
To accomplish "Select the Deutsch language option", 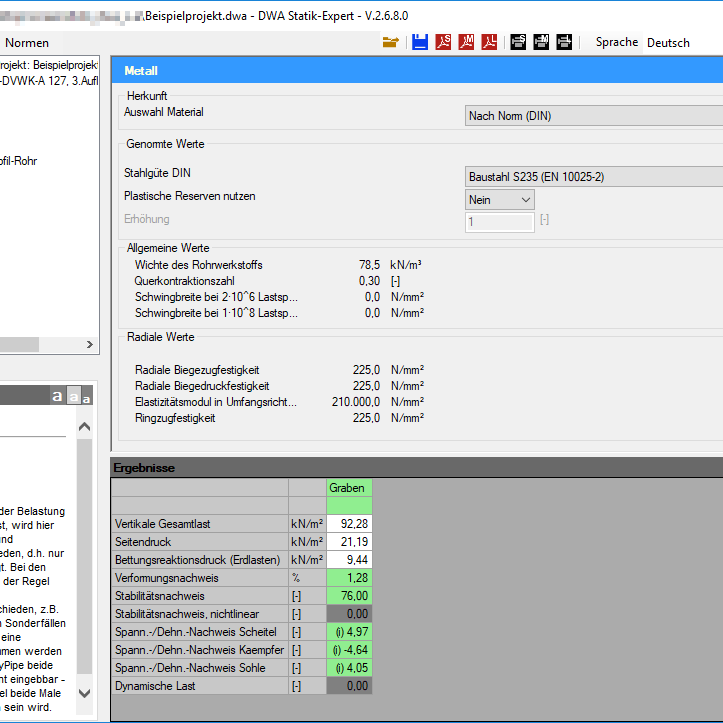I will click(668, 42).
